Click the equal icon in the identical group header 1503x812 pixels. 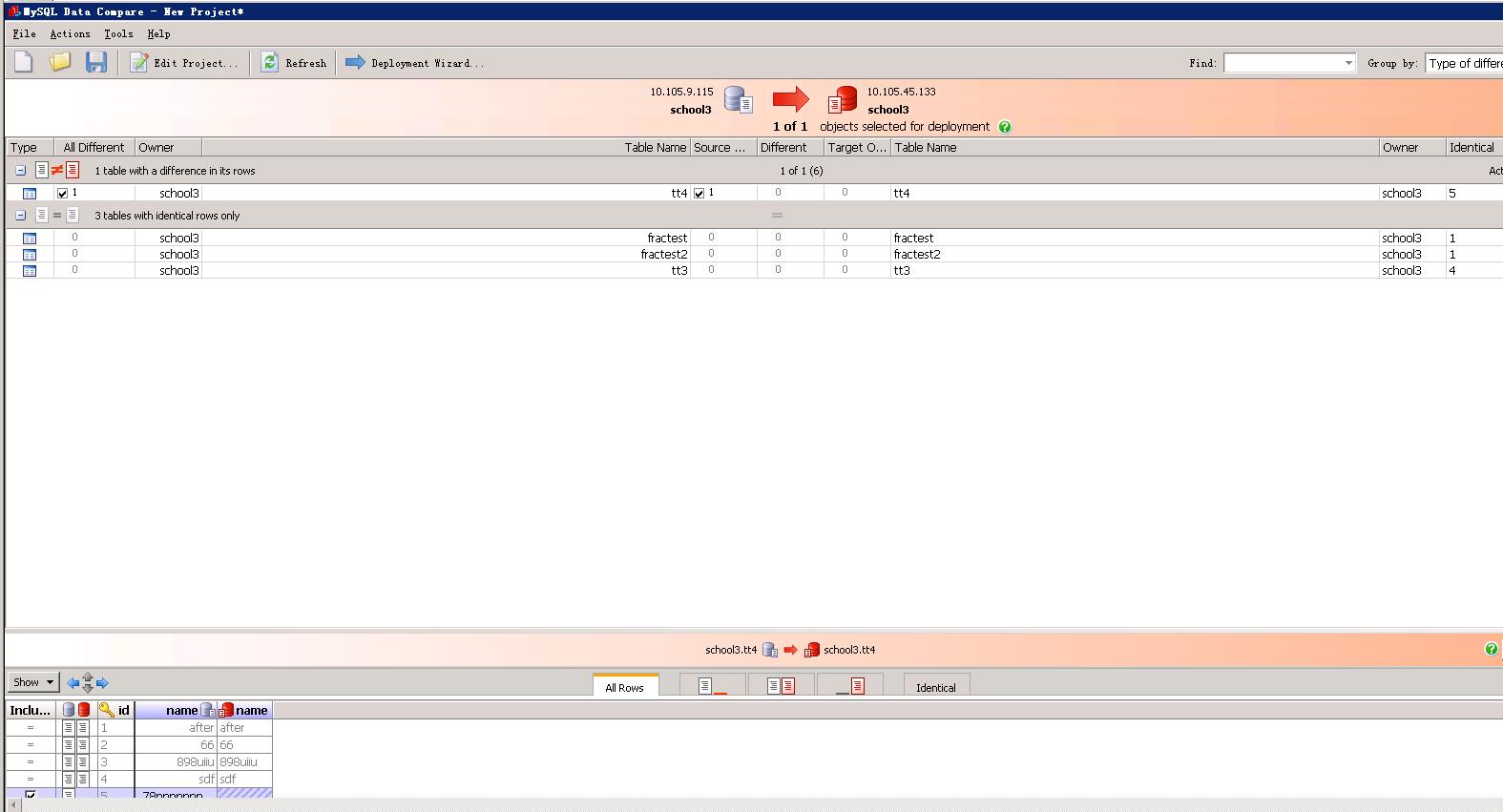click(x=57, y=216)
